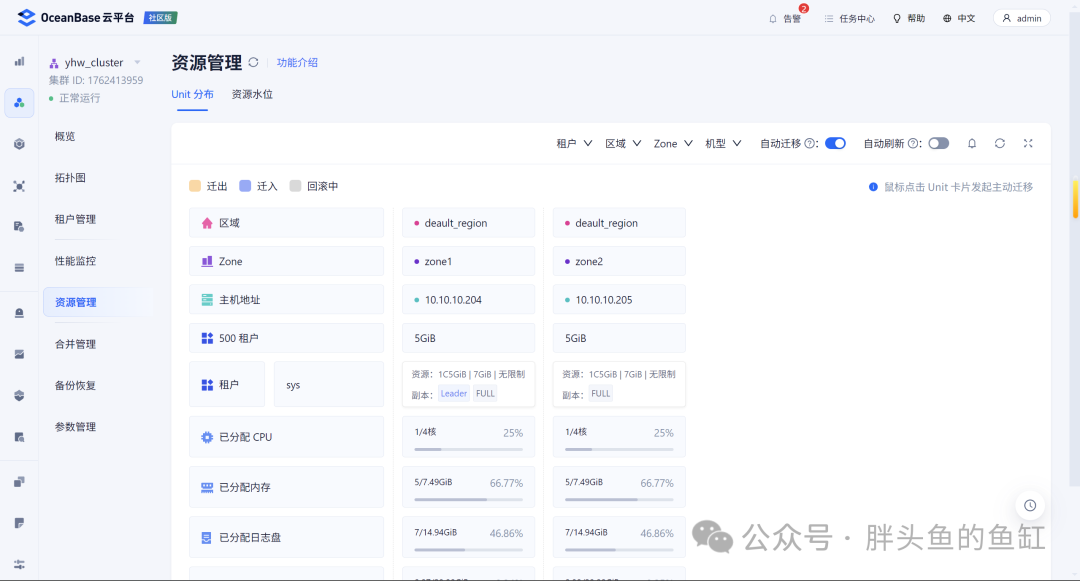Turn off the 自动迁移 switch
The width and height of the screenshot is (1080, 581).
point(835,143)
